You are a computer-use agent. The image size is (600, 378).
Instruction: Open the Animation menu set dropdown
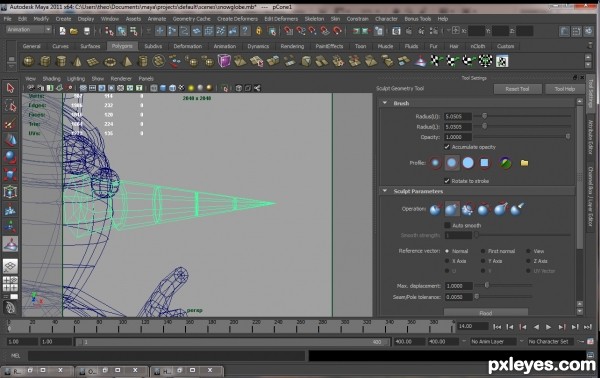point(29,29)
